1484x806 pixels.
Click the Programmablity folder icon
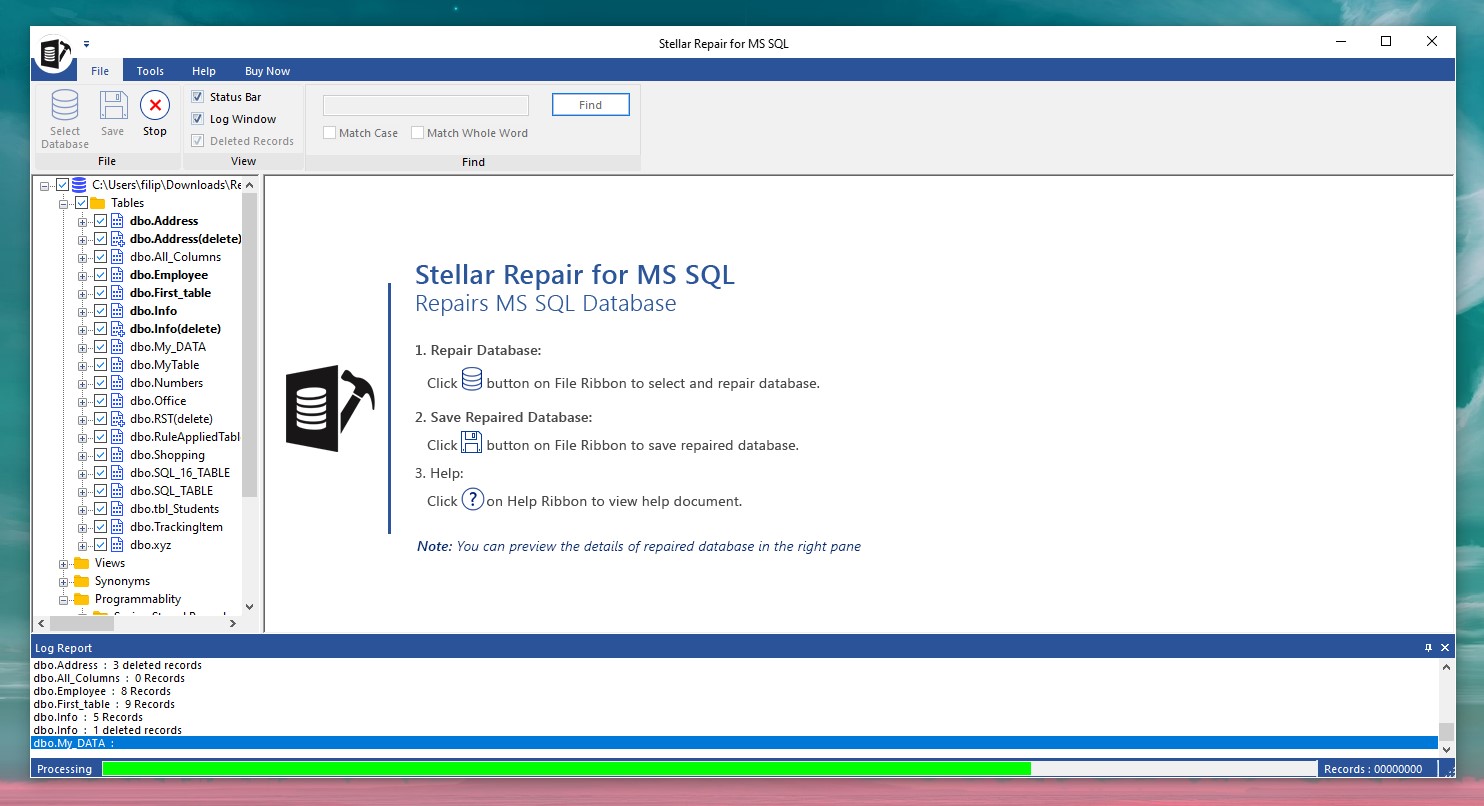click(x=81, y=599)
